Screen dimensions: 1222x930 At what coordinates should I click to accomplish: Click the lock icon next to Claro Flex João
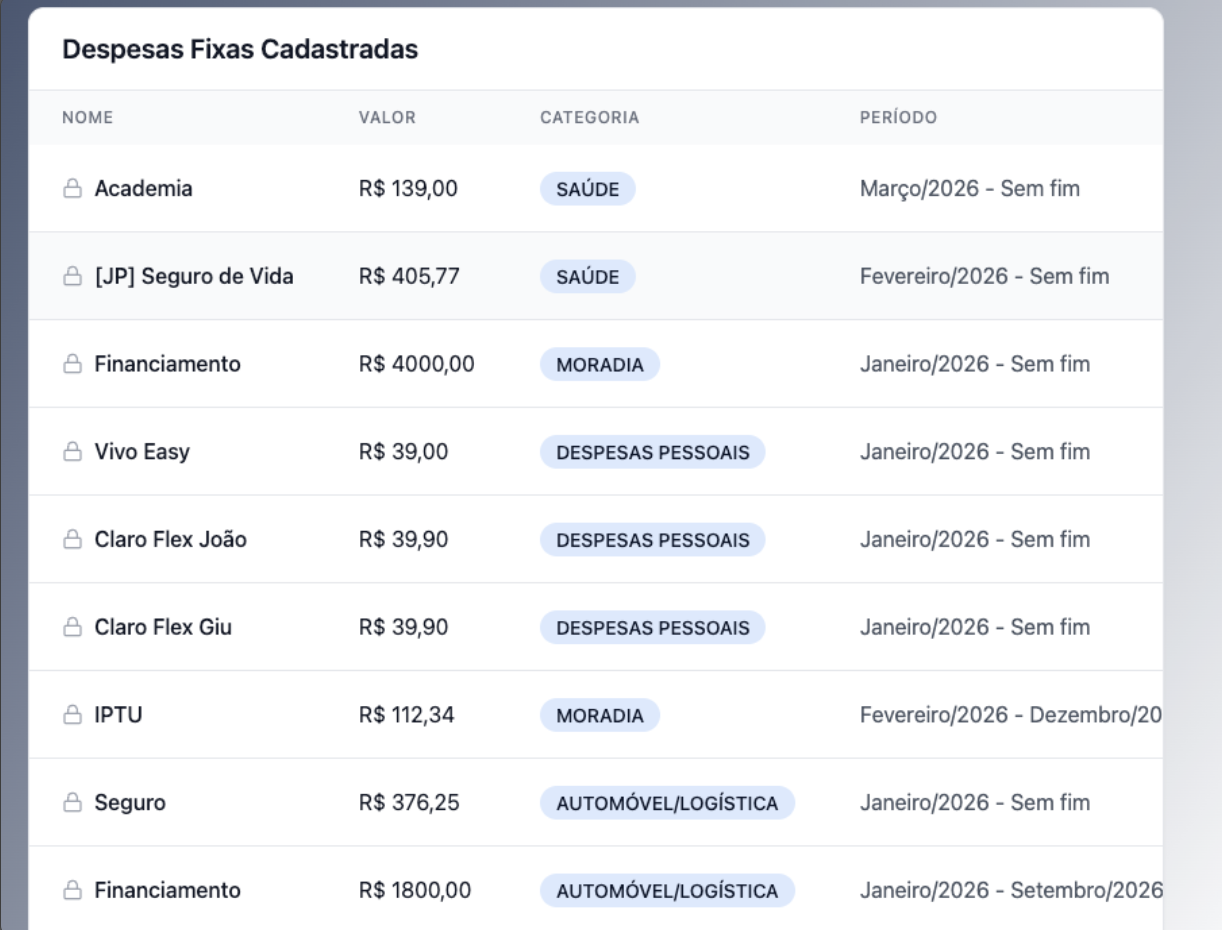[x=71, y=540]
